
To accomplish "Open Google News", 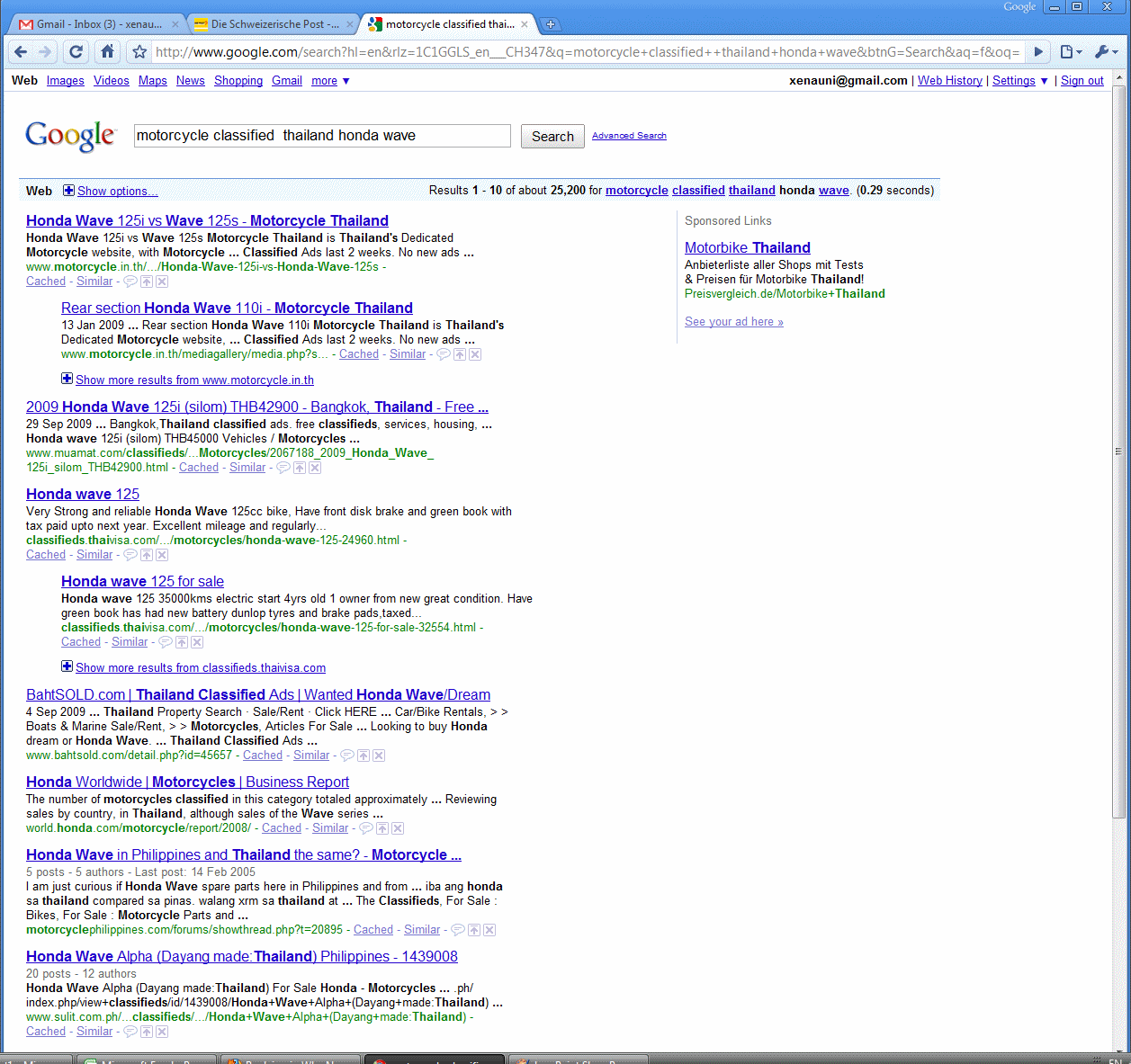I will click(x=191, y=81).
